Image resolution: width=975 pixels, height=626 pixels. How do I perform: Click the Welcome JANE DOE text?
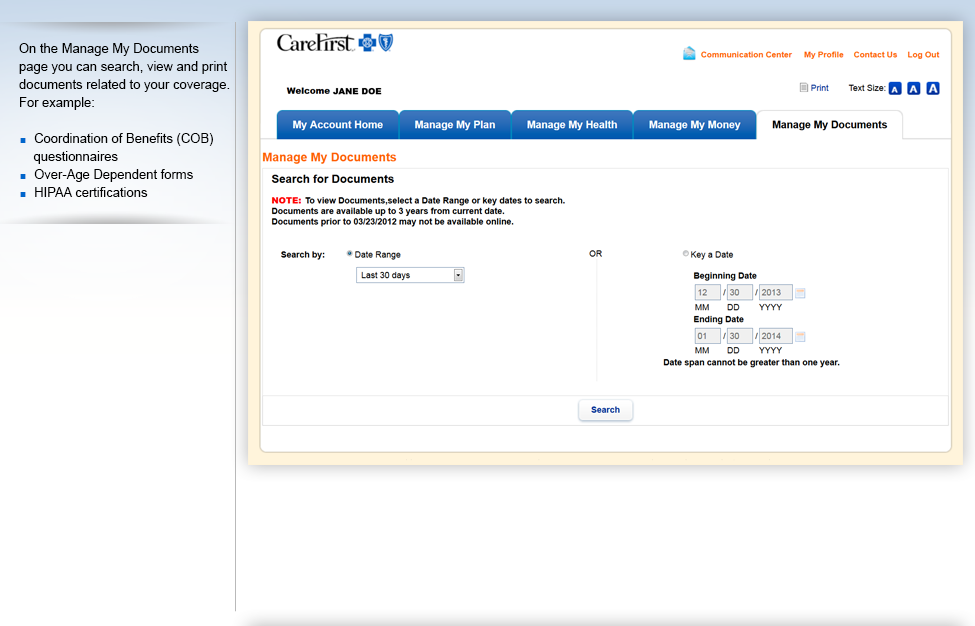tap(334, 91)
